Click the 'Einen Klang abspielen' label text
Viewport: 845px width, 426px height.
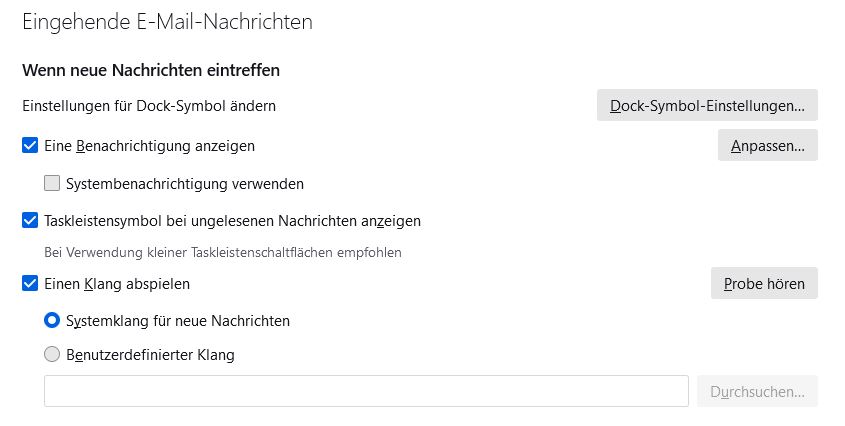pyautogui.click(x=118, y=284)
